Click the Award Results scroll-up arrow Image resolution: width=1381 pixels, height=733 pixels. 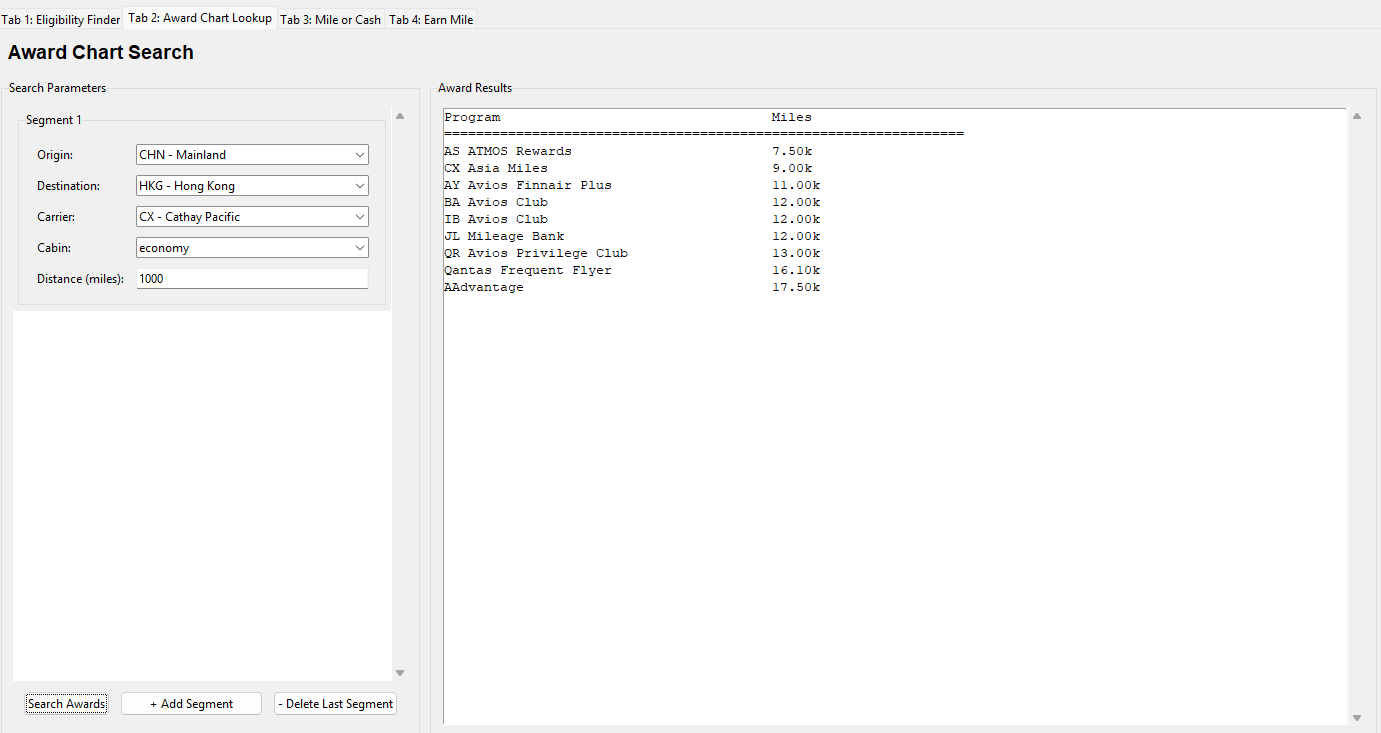1357,116
